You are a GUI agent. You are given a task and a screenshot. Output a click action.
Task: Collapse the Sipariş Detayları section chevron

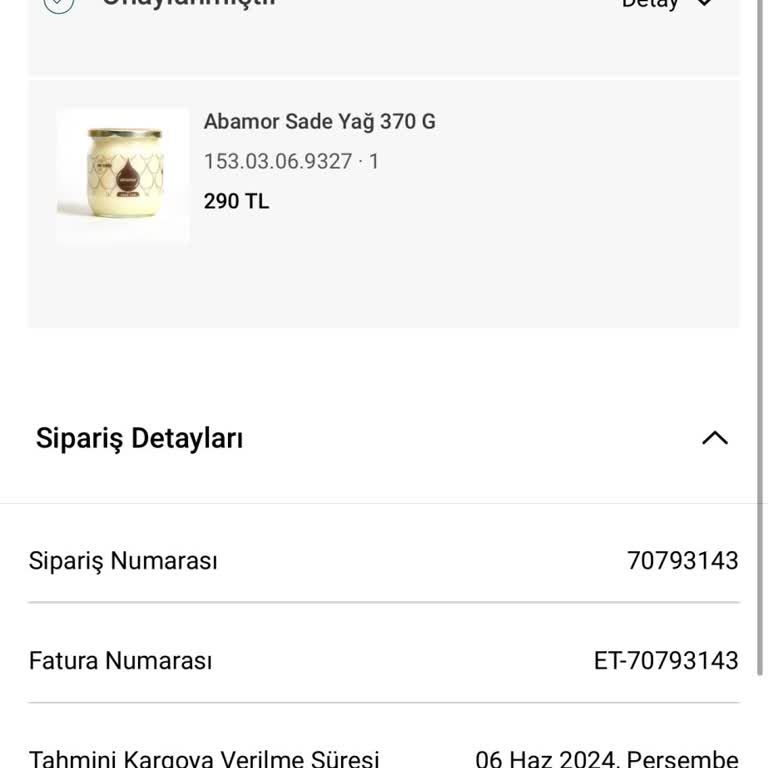pyautogui.click(x=715, y=438)
